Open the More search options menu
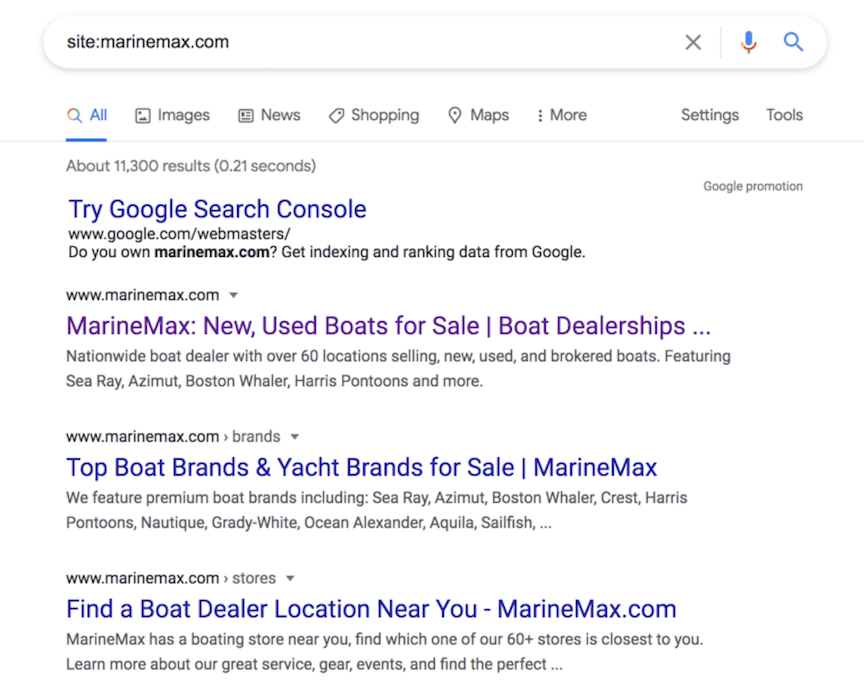This screenshot has width=864, height=688. 562,115
